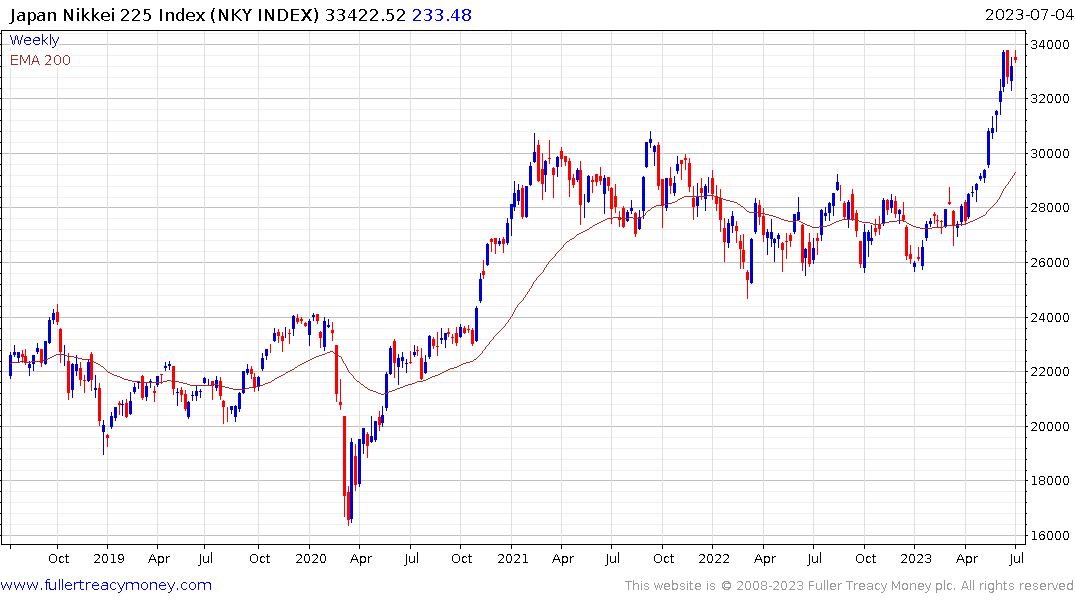Click the March 2020 low candlestick near 16500
1075x600 pixels.
pyautogui.click(x=349, y=506)
